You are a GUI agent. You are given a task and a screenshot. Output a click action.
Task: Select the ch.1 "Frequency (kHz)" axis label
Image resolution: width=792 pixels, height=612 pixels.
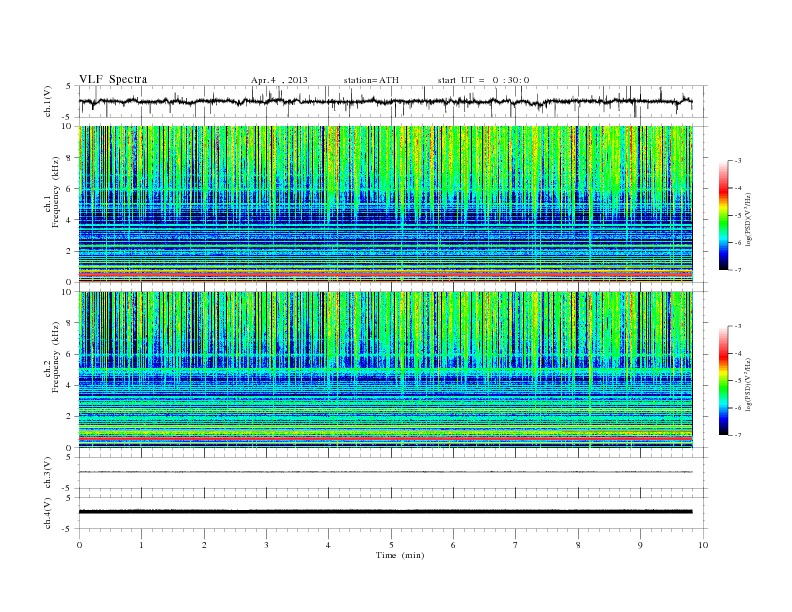click(x=55, y=192)
